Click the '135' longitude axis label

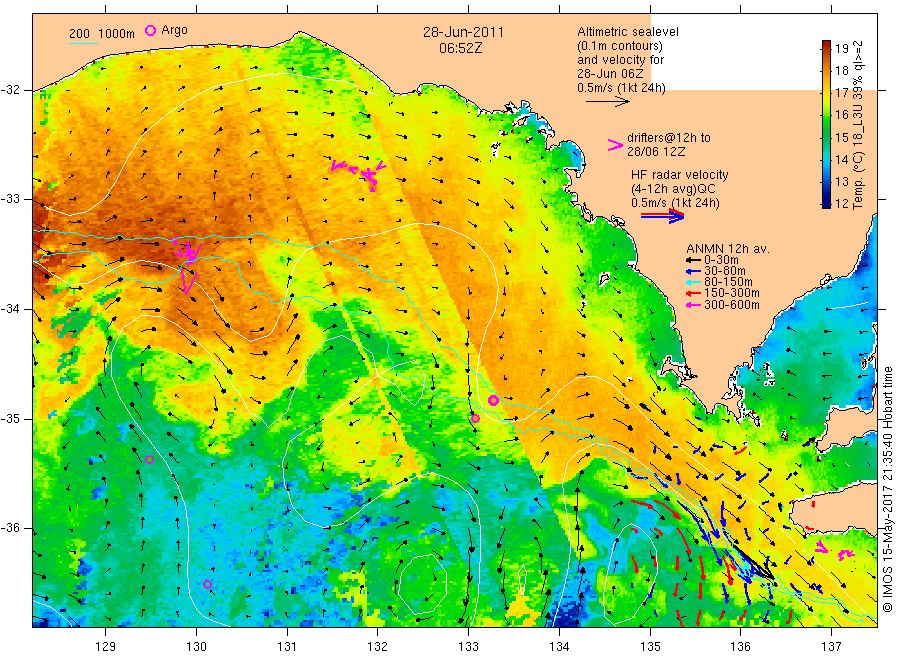[650, 647]
